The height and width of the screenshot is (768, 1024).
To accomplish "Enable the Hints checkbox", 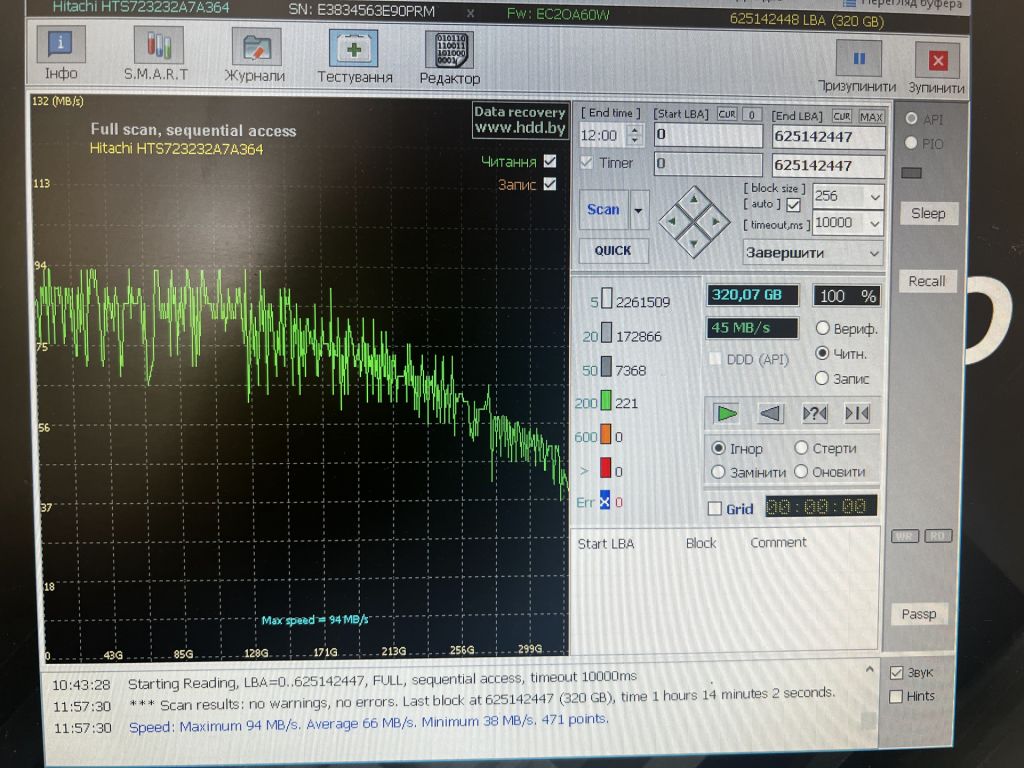I will [897, 697].
